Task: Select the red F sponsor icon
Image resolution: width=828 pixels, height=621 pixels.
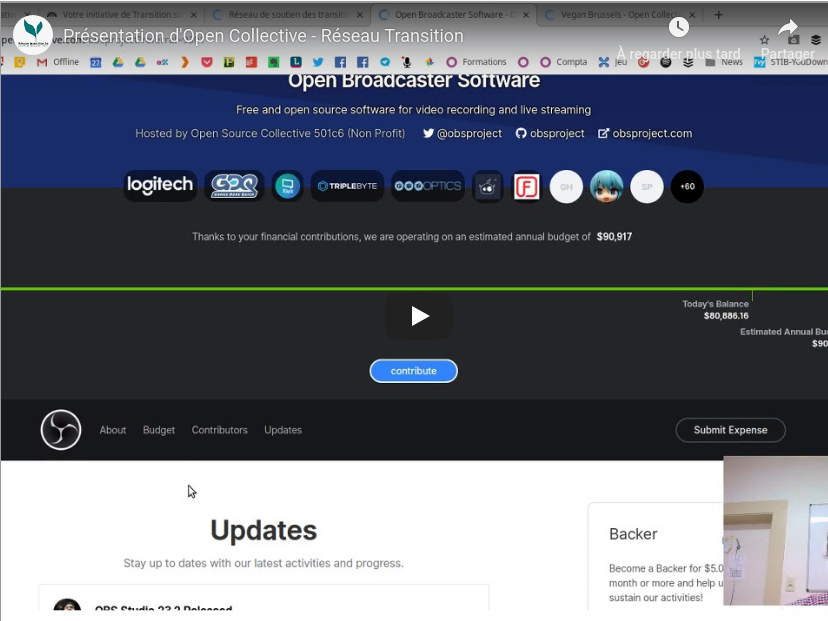Action: pos(526,187)
